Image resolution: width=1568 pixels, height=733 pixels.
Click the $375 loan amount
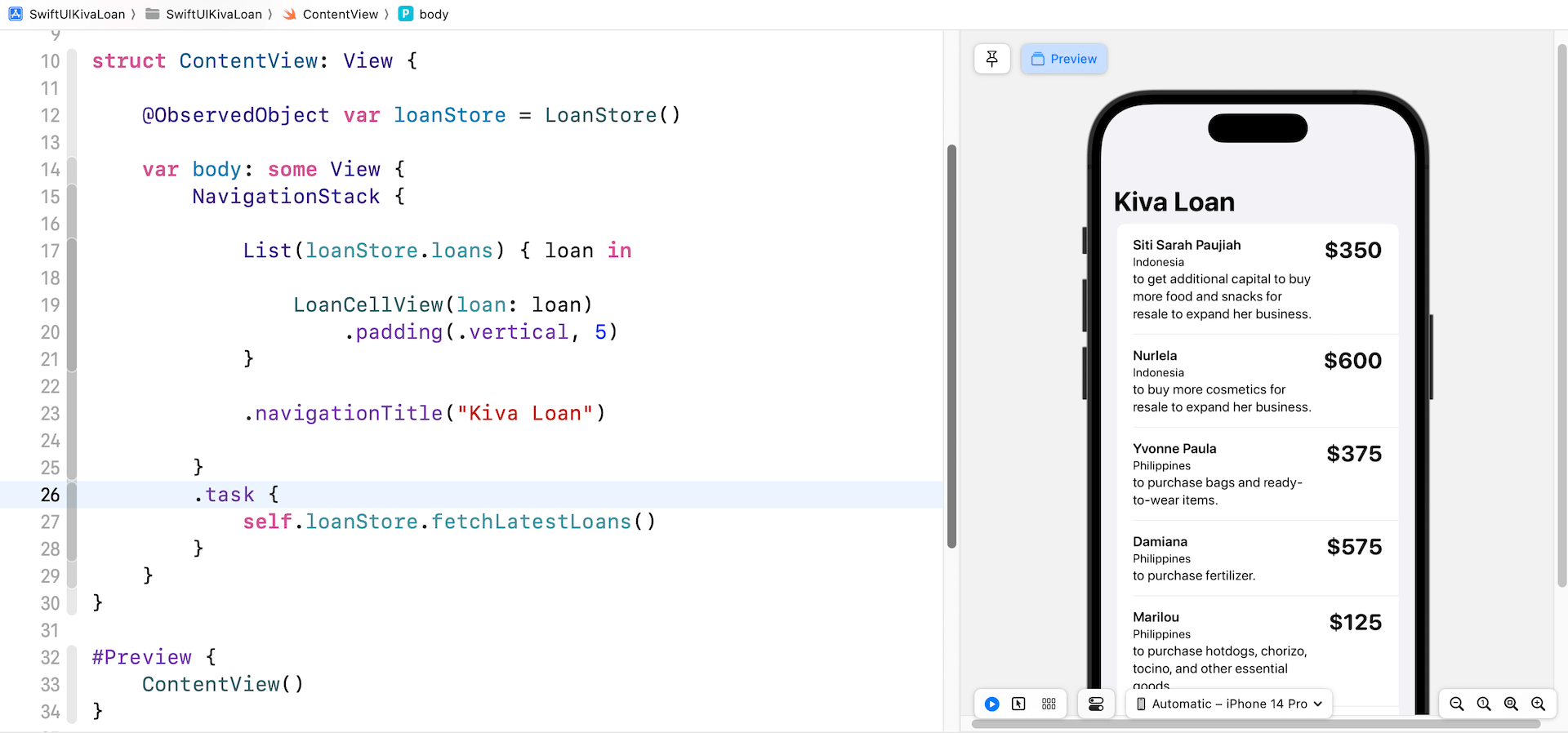tap(1354, 454)
